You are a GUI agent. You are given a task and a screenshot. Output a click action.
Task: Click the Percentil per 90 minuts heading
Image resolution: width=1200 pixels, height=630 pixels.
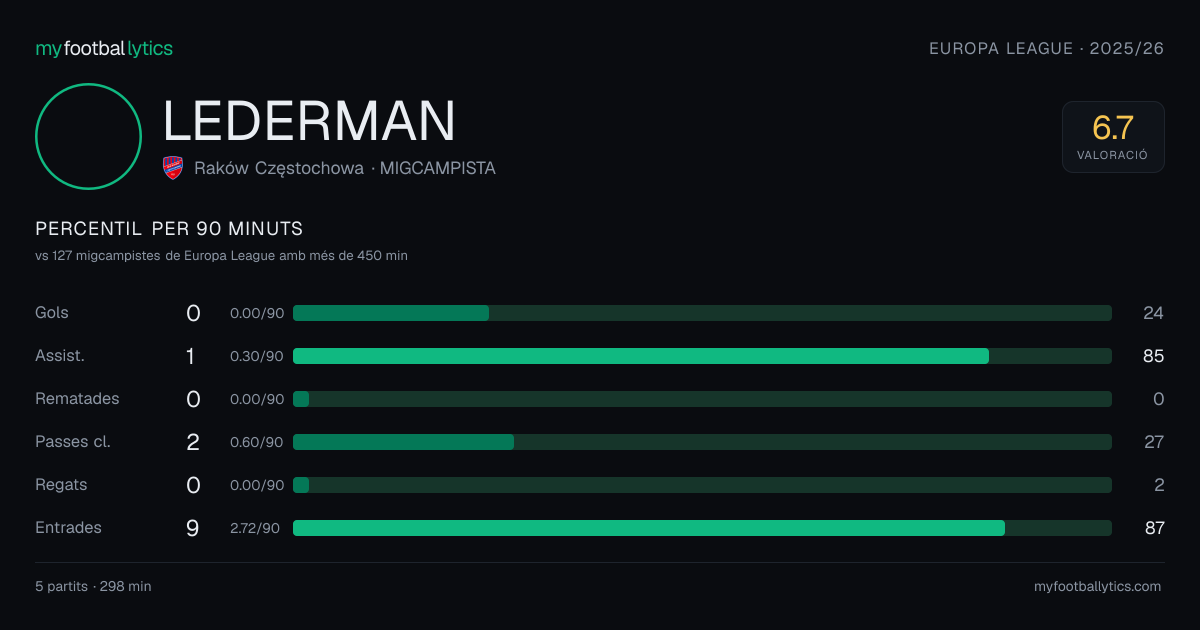click(169, 229)
